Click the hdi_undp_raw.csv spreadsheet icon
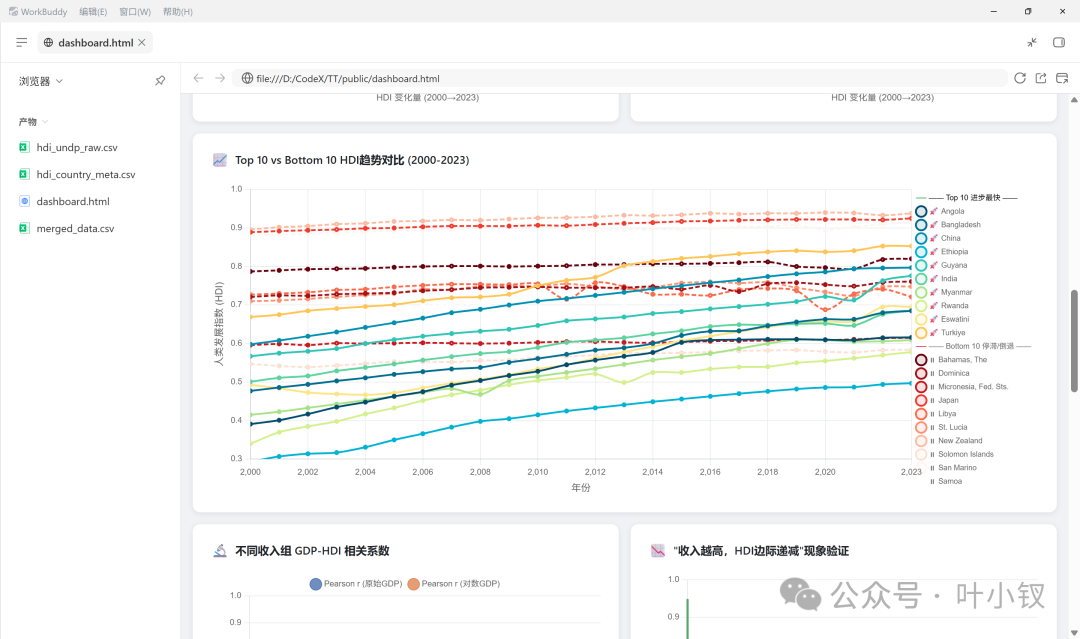1080x639 pixels. [x=24, y=147]
